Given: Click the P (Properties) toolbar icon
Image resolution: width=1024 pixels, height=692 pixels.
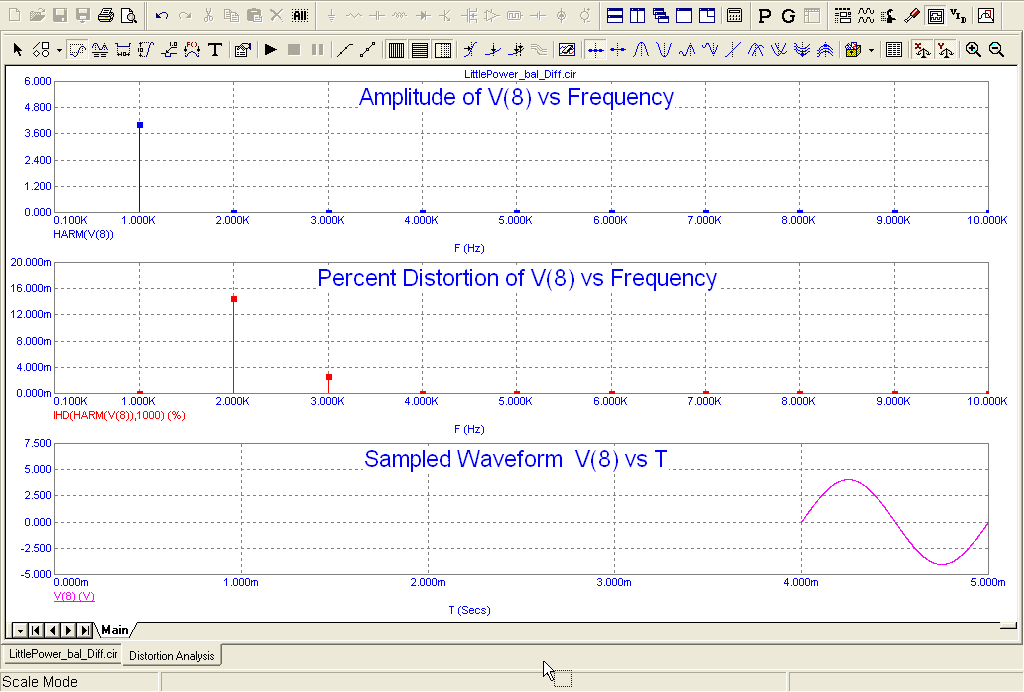Looking at the screenshot, I should click(x=765, y=16).
